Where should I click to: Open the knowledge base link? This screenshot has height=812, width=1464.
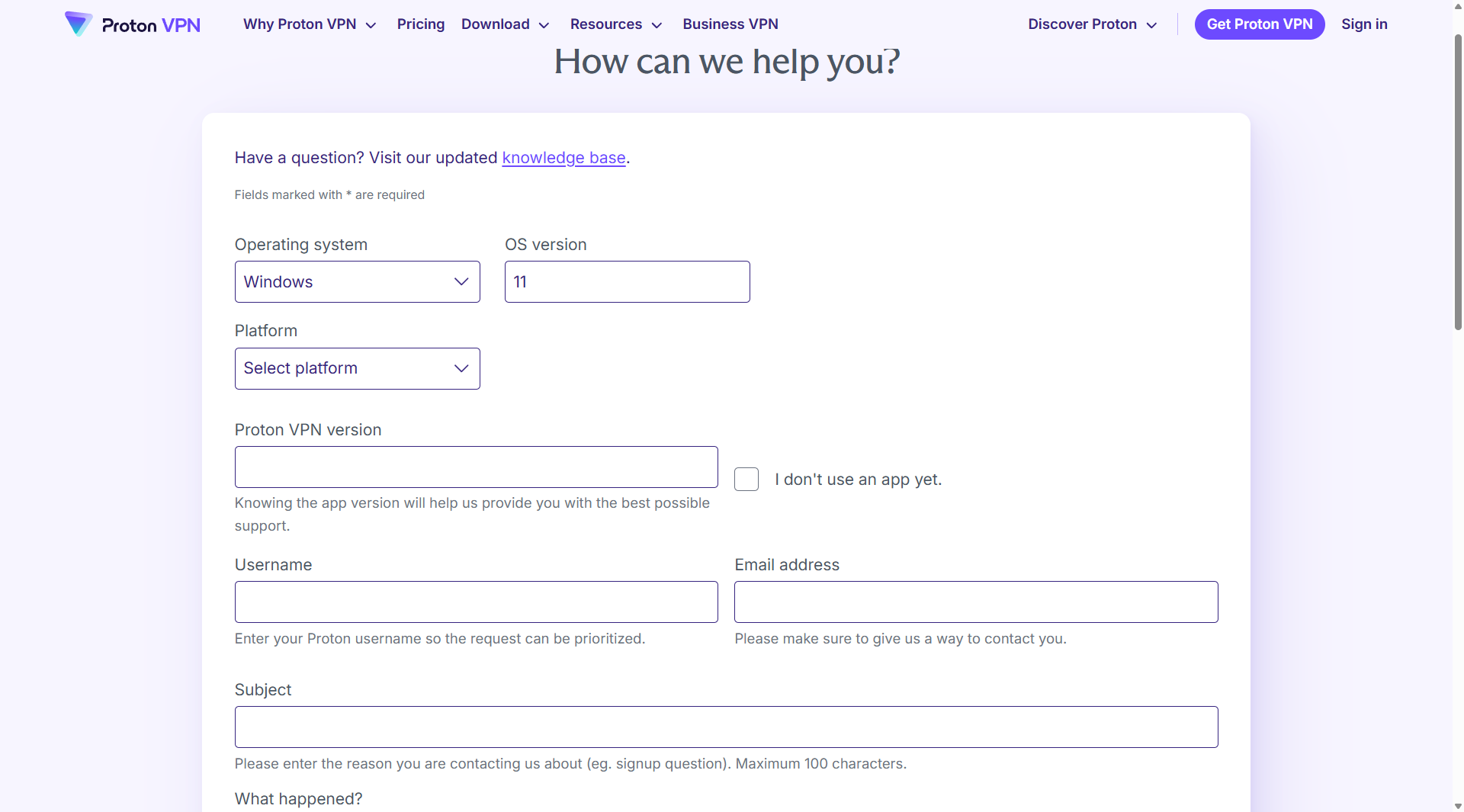pos(563,158)
